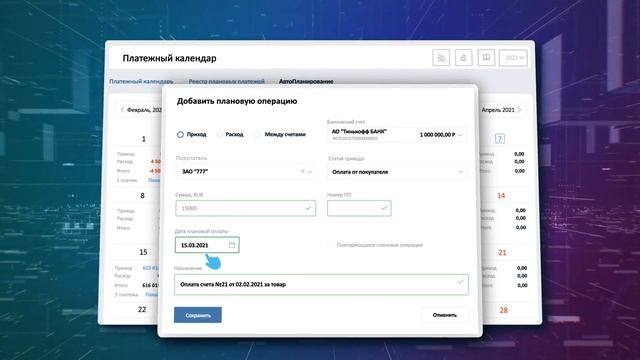The width and height of the screenshot is (640, 360).
Task: Select day 15 in the background calendar
Action: (x=143, y=252)
